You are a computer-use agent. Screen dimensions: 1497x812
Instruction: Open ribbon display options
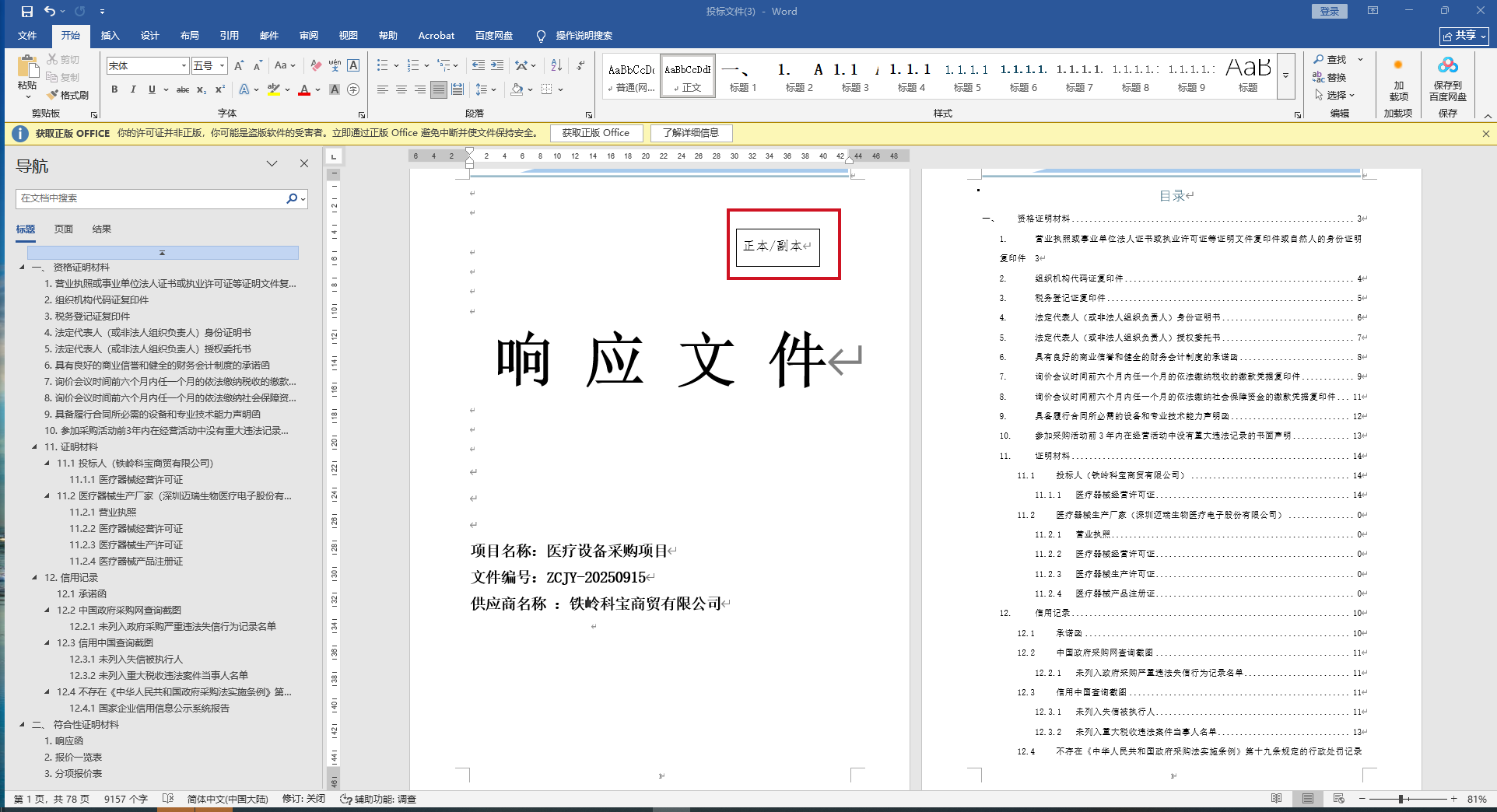pos(1373,11)
